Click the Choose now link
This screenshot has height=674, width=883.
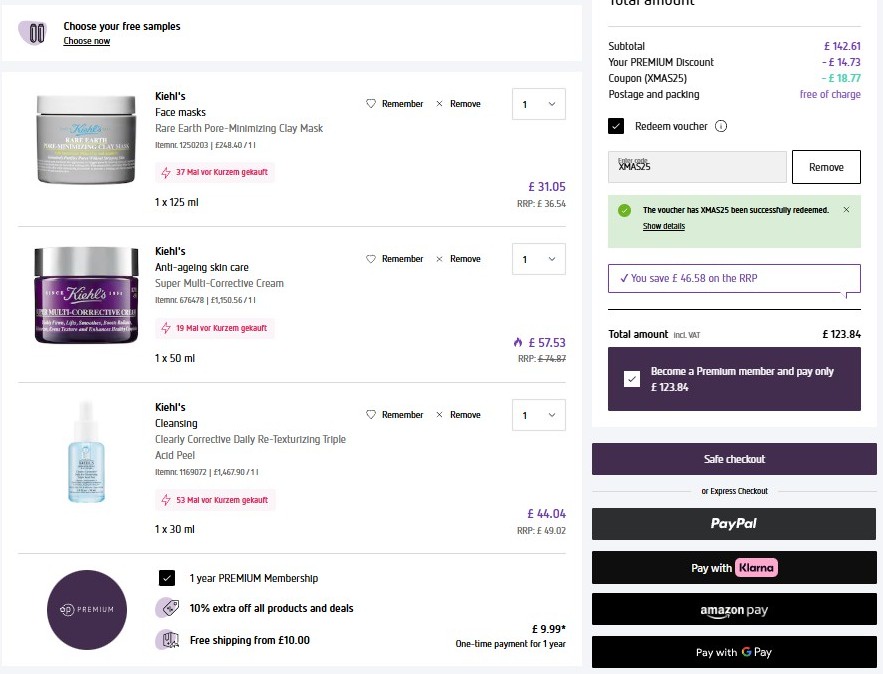pyautogui.click(x=87, y=41)
